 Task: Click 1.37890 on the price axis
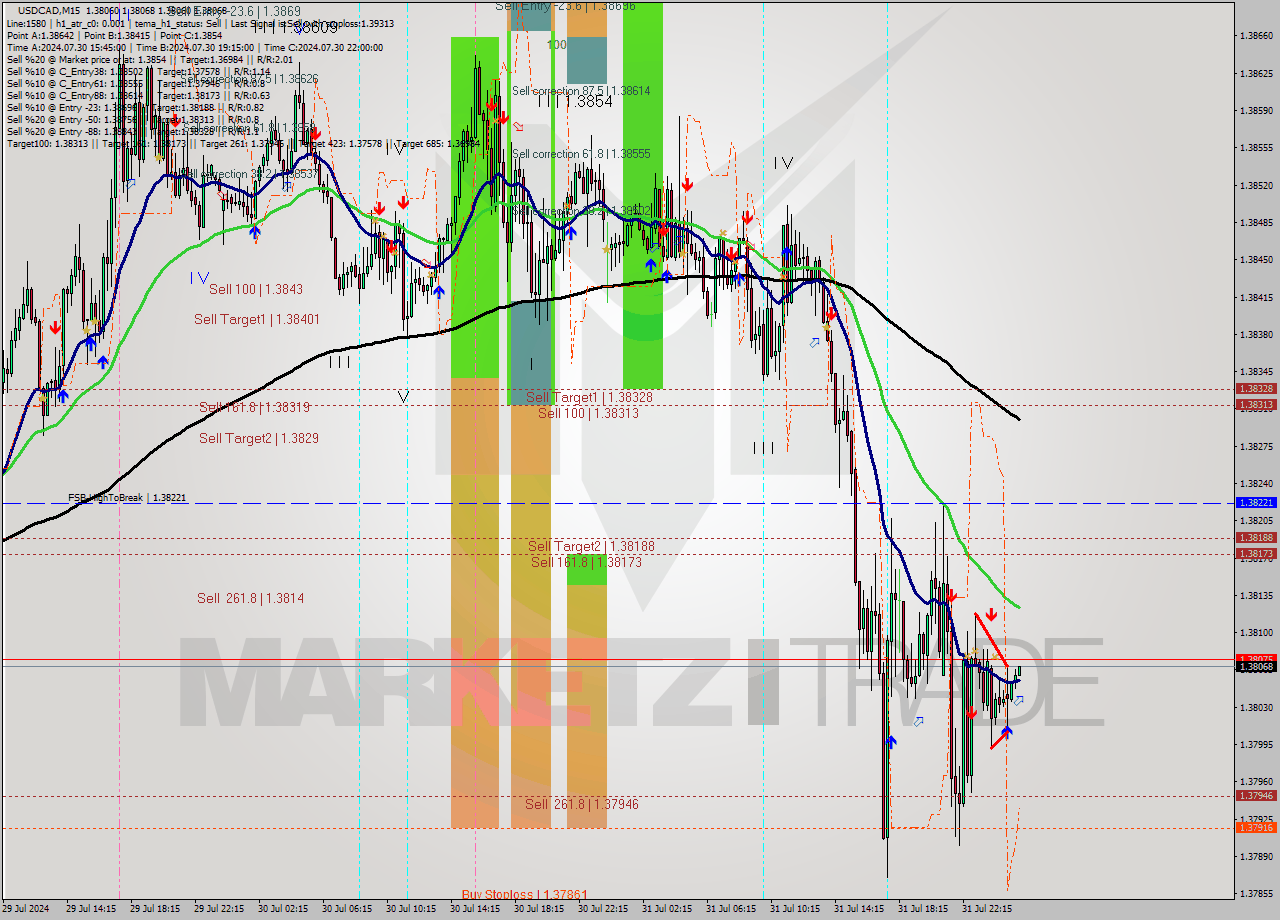tap(1256, 857)
